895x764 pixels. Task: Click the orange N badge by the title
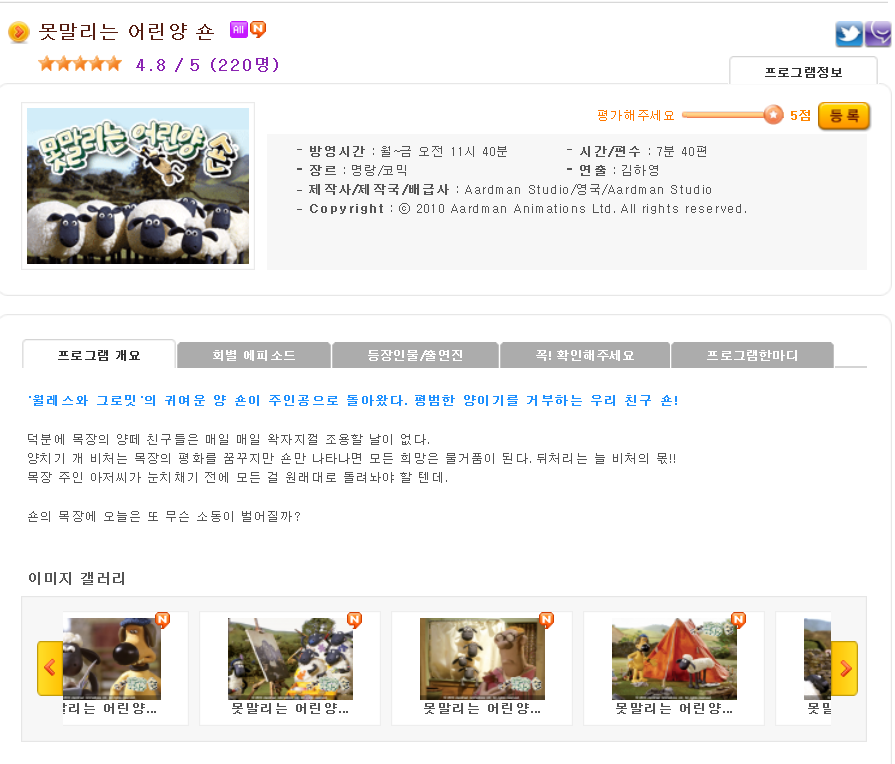[259, 29]
